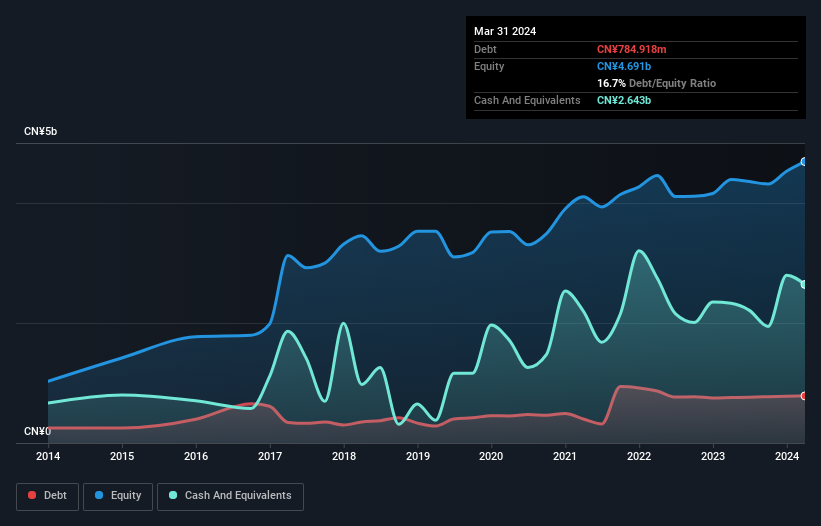The height and width of the screenshot is (526, 821).
Task: Select the 2019 x-axis label
Action: [418, 456]
